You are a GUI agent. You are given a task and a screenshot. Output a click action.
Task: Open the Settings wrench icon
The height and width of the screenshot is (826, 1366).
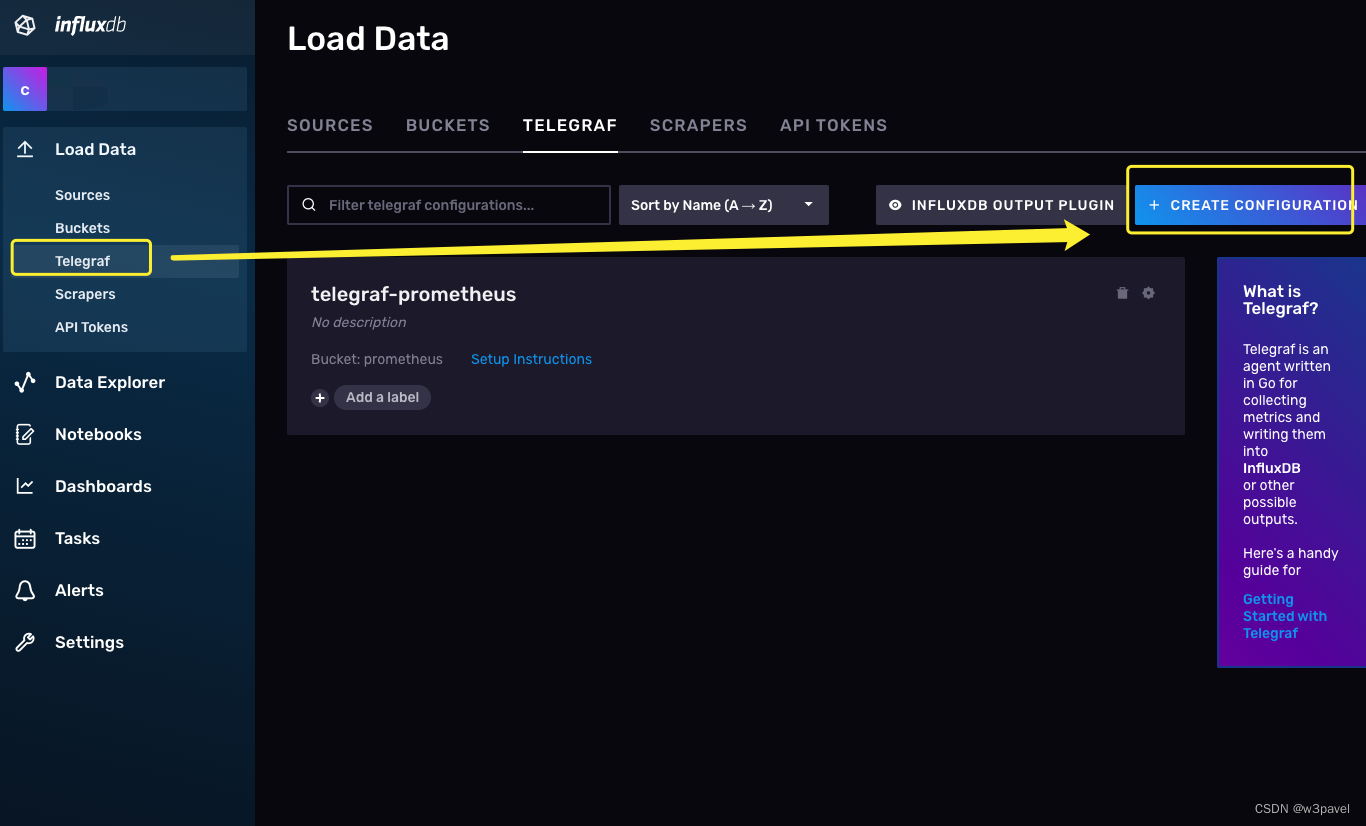24,642
